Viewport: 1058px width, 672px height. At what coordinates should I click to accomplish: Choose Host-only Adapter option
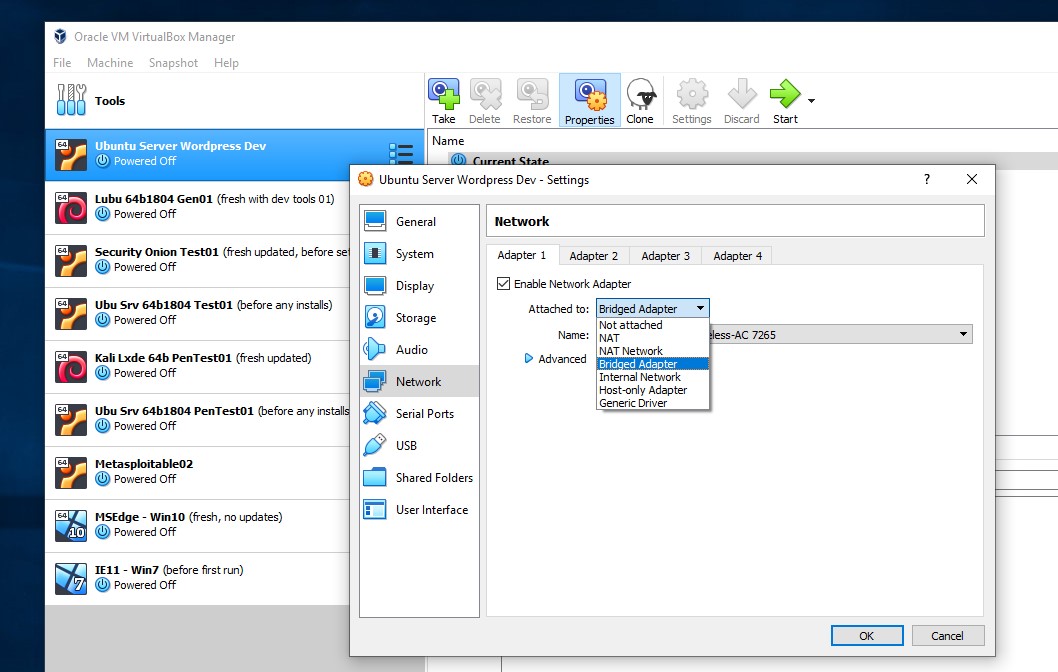(652, 390)
